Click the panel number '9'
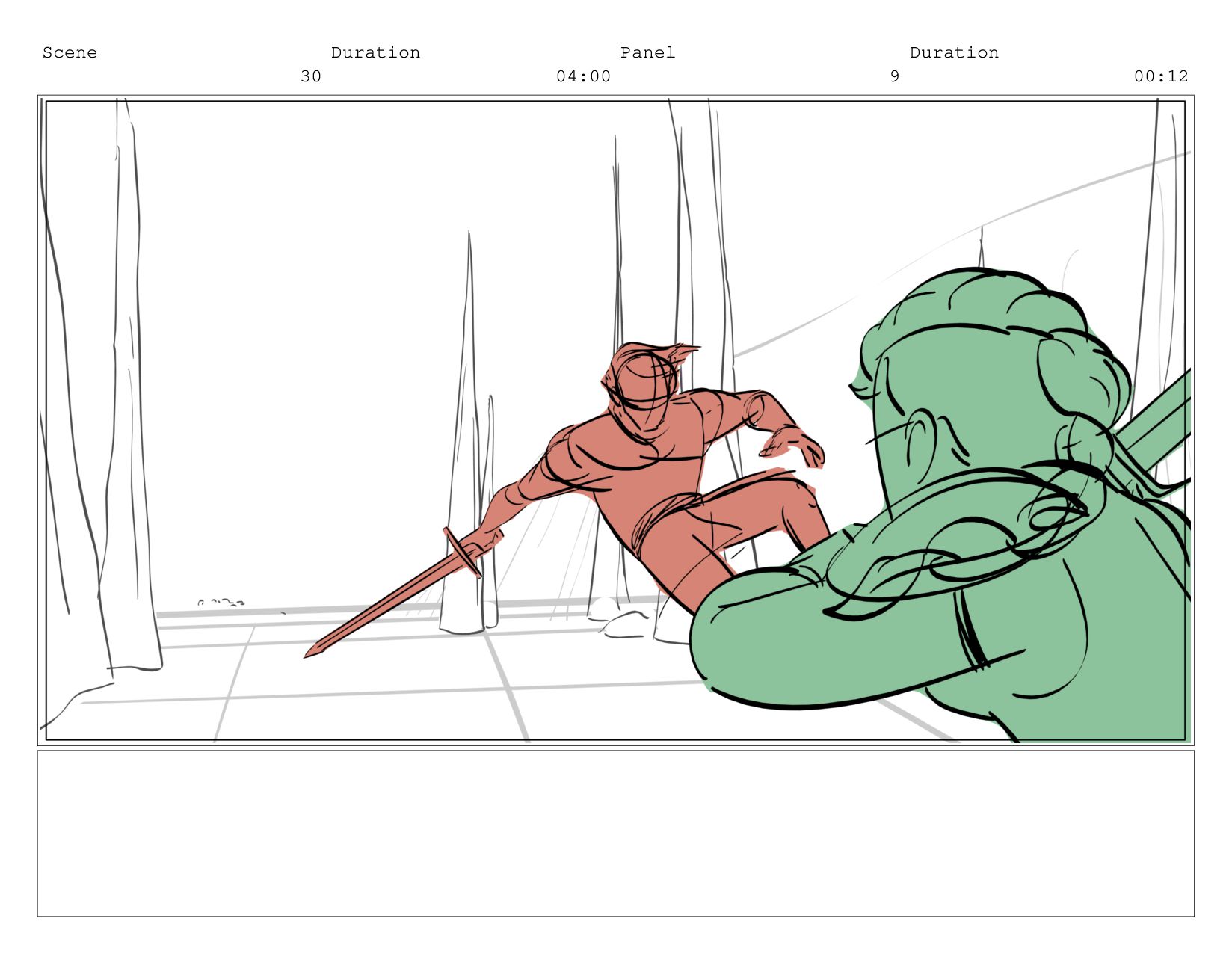The height and width of the screenshot is (954, 1232). (x=895, y=76)
